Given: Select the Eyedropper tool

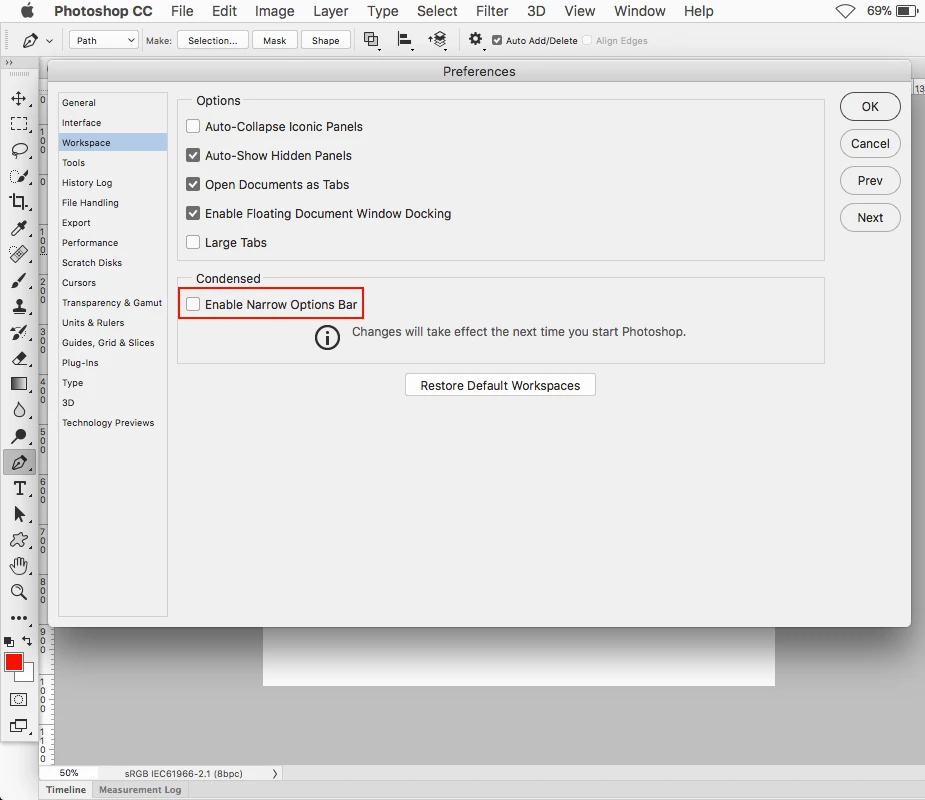Looking at the screenshot, I should 19,228.
